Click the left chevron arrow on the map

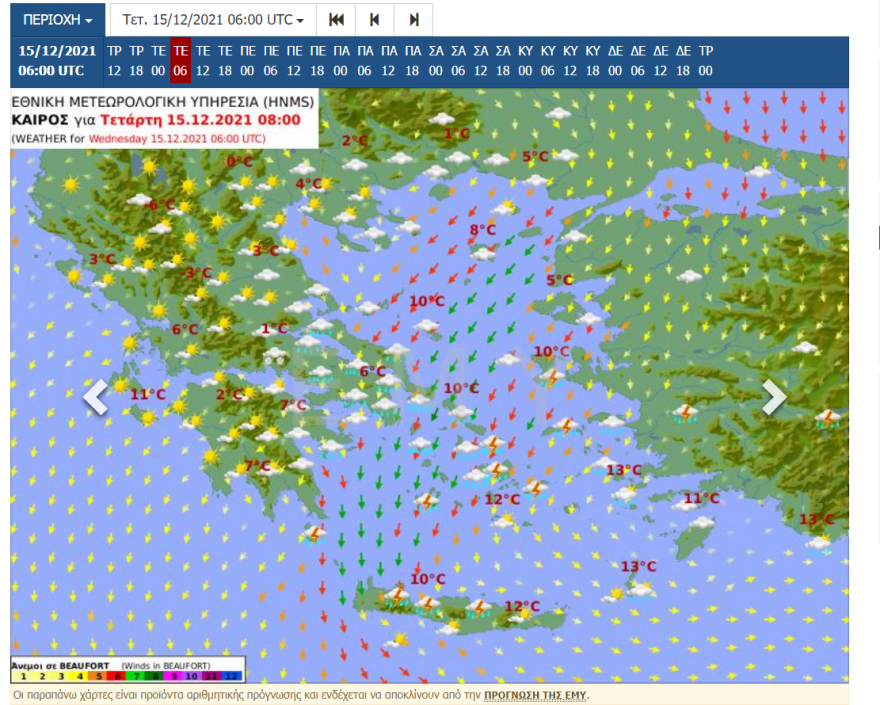95,397
